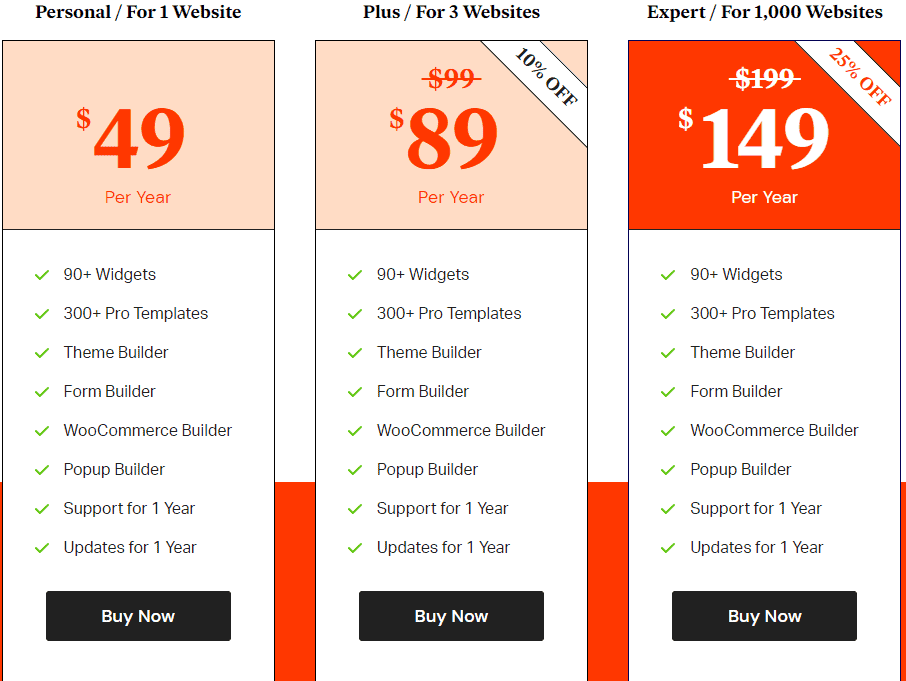Click the 25% OFF ribbon on Expert plan
Viewport: 906px width, 681px height.
pos(860,77)
